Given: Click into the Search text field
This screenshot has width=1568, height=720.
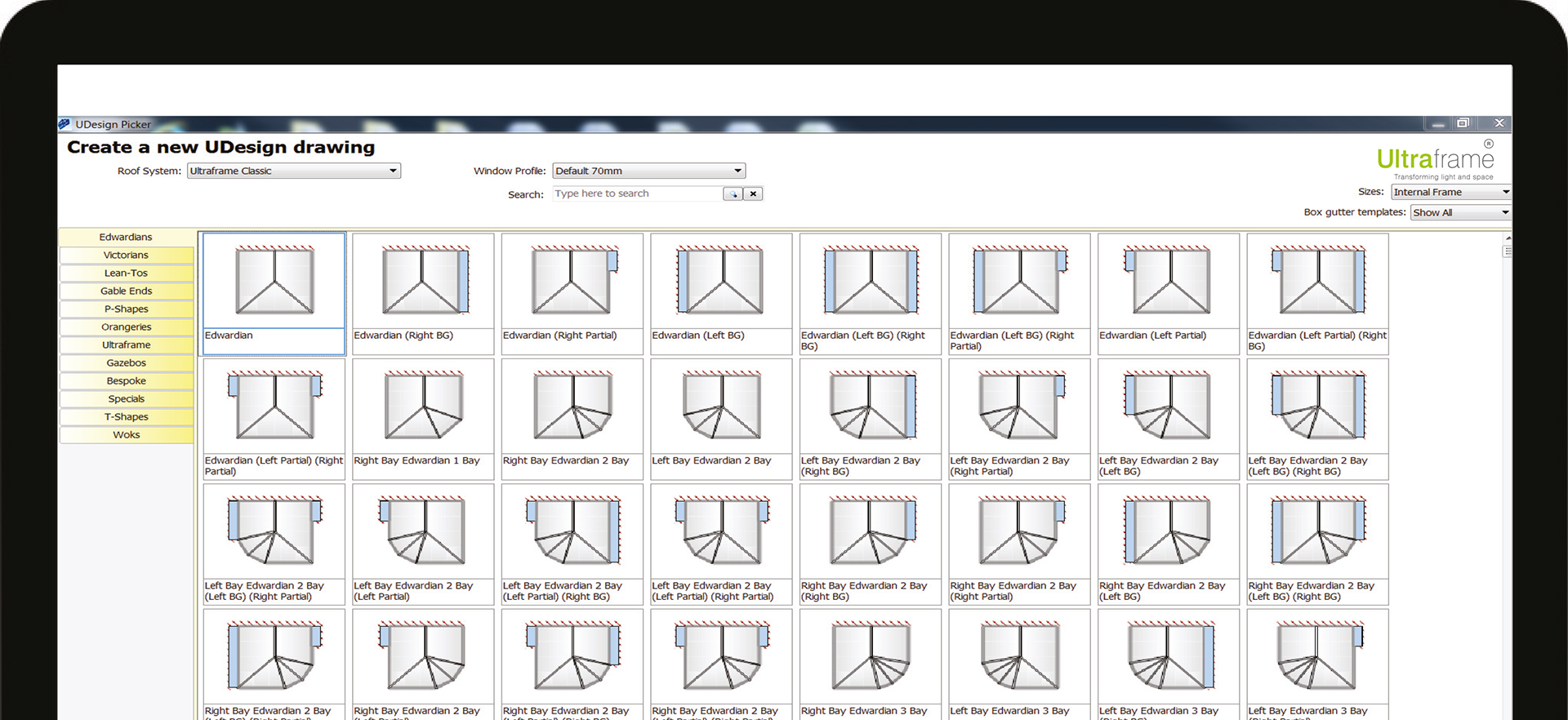Looking at the screenshot, I should click(638, 193).
